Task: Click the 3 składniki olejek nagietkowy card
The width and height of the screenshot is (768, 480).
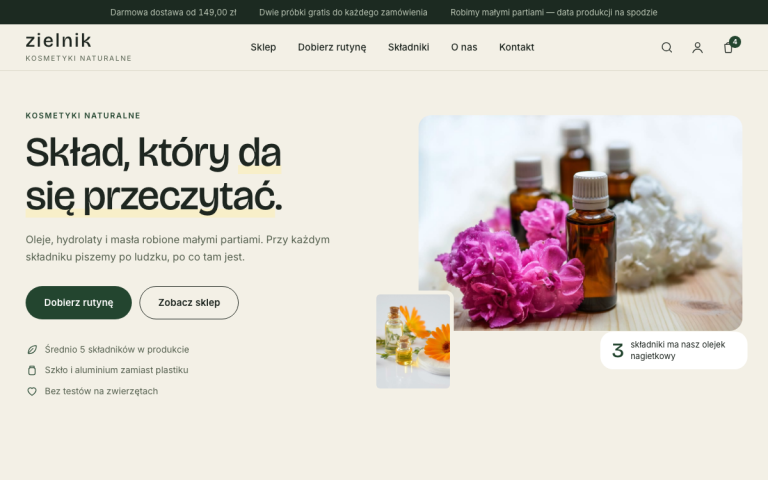Action: (673, 350)
